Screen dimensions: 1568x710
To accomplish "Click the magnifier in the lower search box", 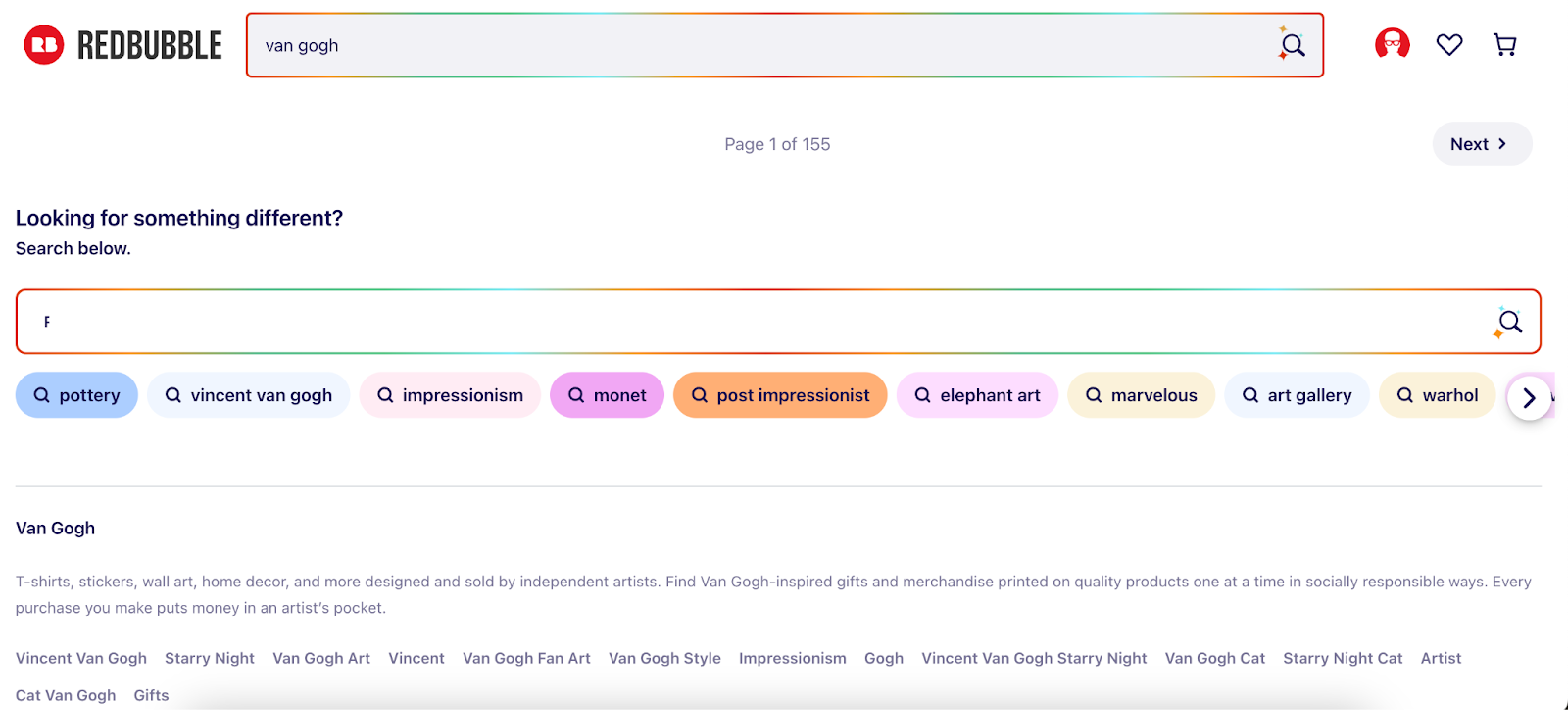I will [1509, 322].
